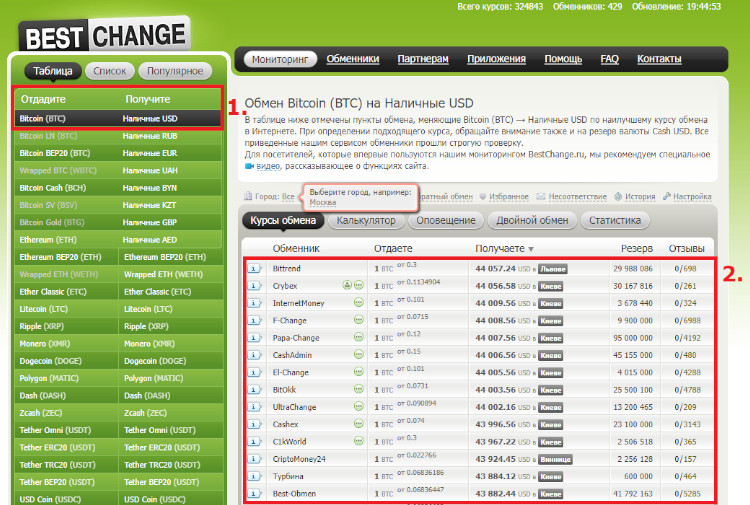Viewport: 750px width, 505px height.
Task: Click the BestChange logo
Action: [x=104, y=35]
